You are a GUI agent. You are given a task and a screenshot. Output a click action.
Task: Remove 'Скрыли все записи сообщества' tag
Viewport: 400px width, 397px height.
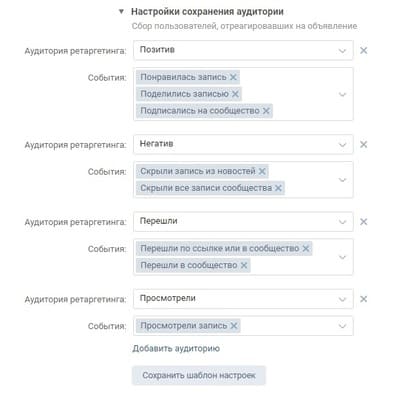[x=278, y=188]
